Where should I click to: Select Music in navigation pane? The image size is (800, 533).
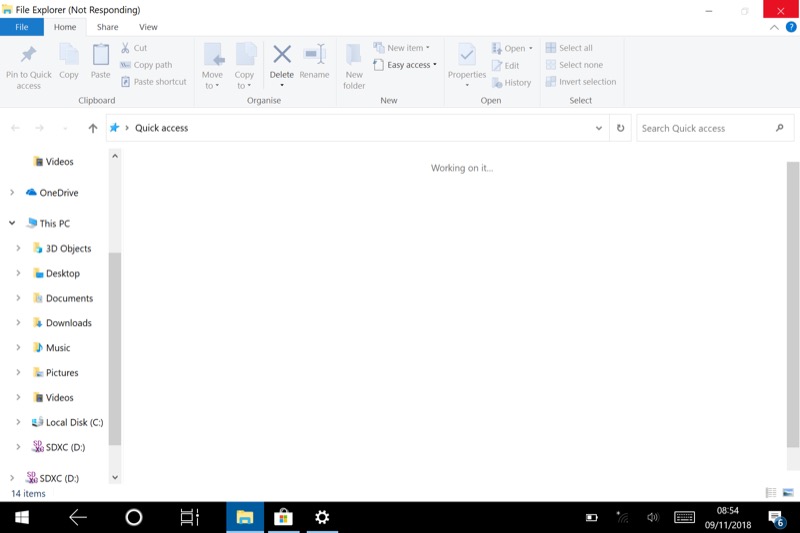pos(58,348)
